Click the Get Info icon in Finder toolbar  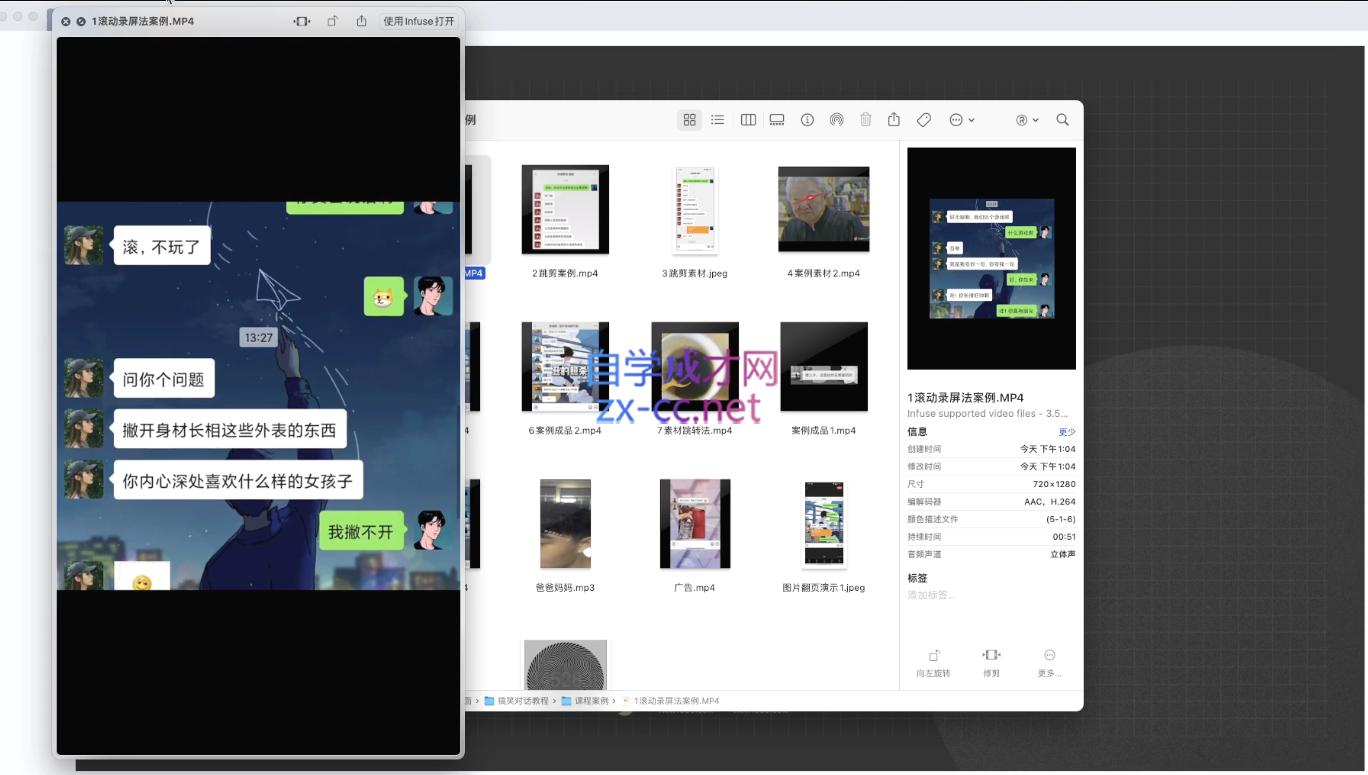coord(807,120)
